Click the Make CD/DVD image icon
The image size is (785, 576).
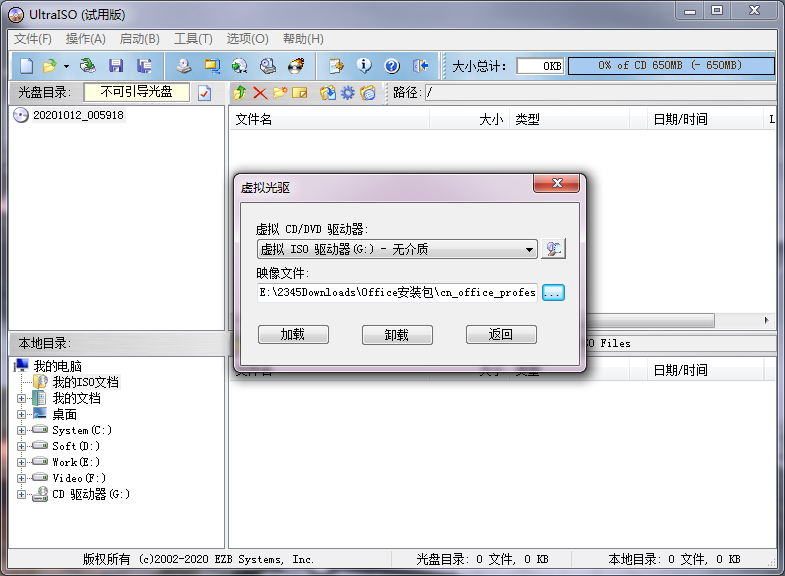(x=184, y=66)
